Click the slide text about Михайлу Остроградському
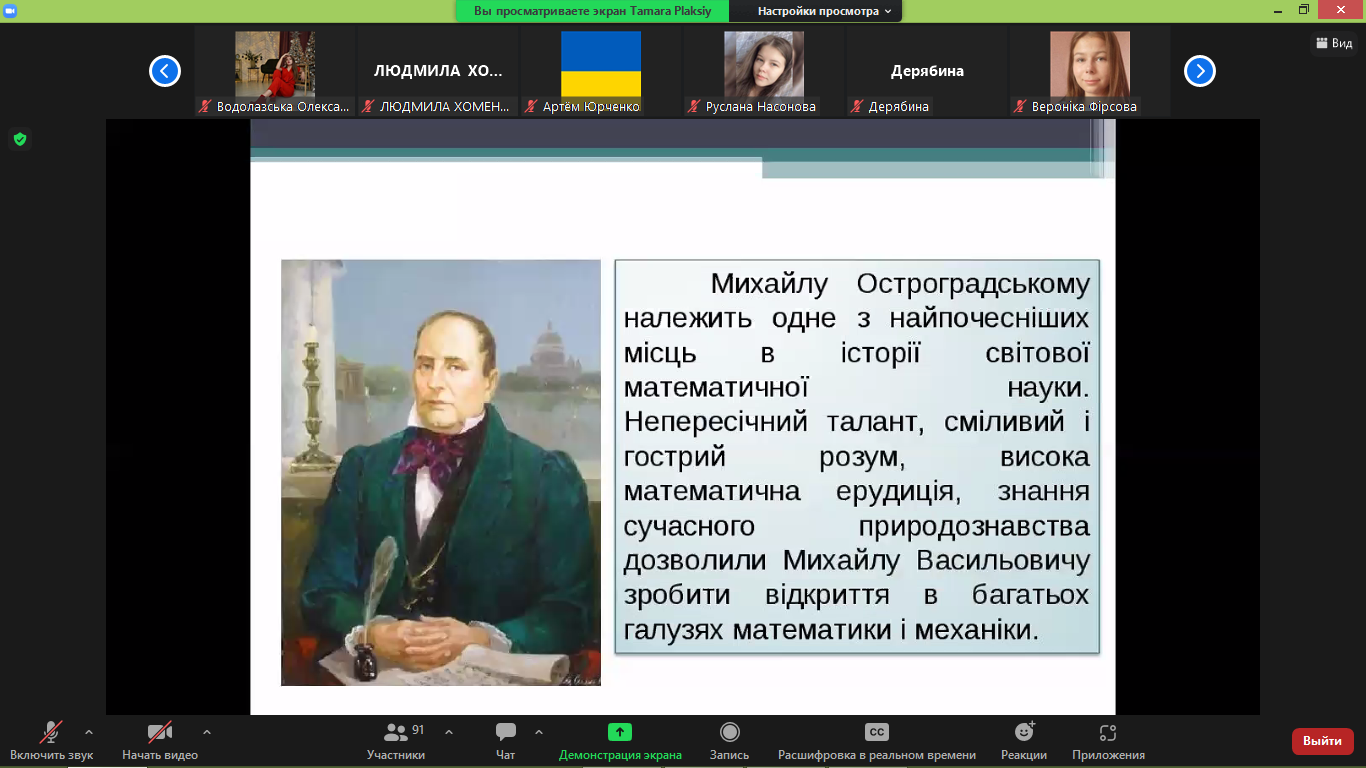The height and width of the screenshot is (768, 1366). [857, 456]
